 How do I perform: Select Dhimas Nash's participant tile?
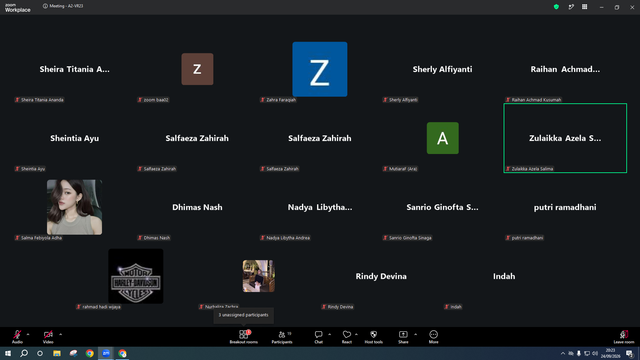(197, 207)
